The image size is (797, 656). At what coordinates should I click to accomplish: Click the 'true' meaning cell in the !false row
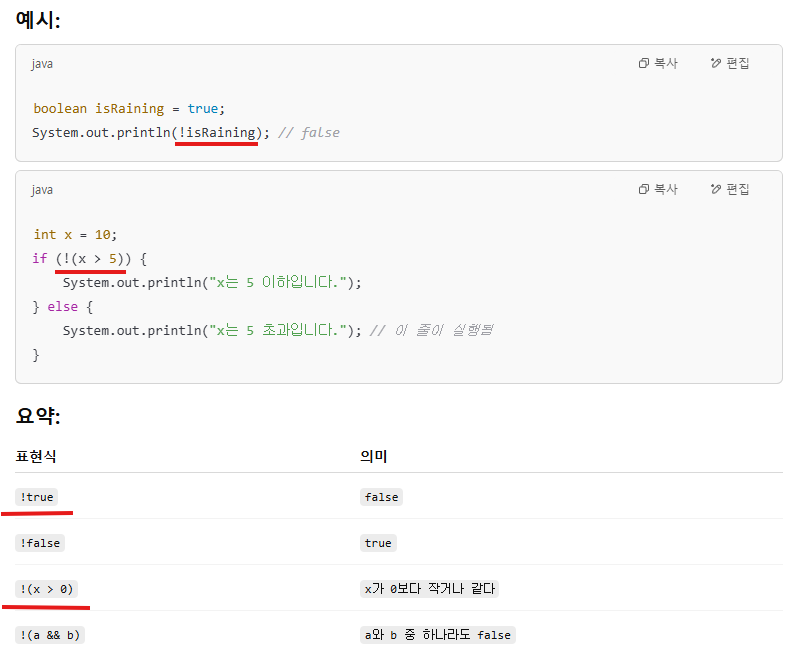(378, 543)
